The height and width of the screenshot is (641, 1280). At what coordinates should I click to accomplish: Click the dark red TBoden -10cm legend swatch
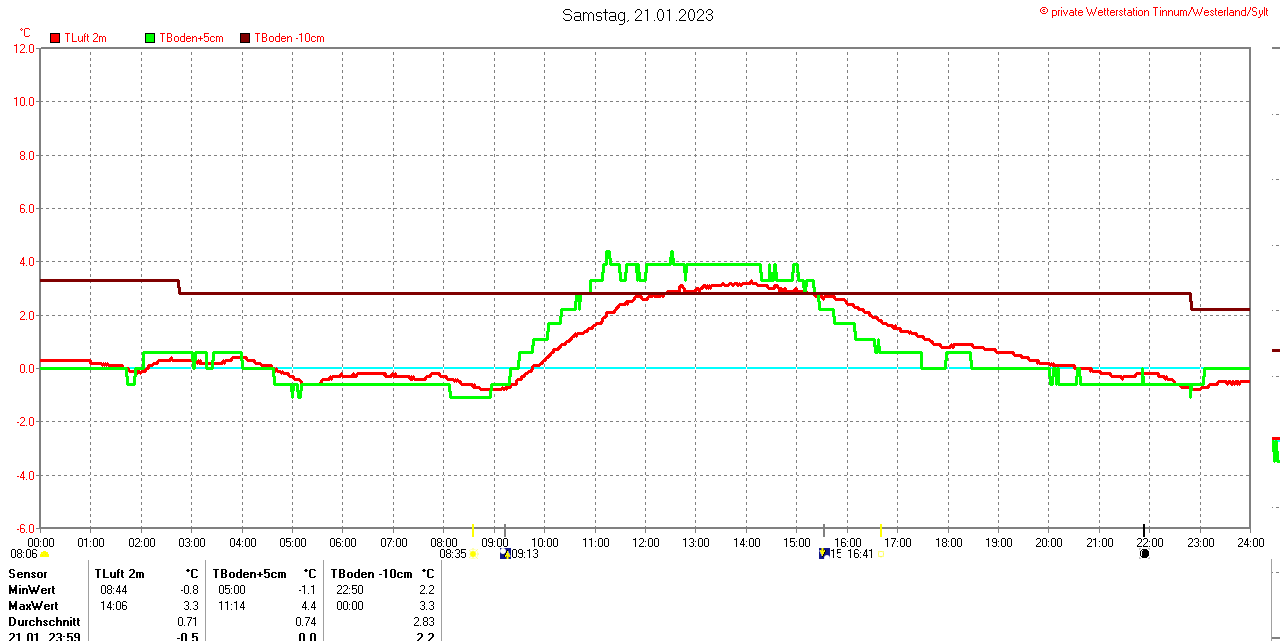[246, 38]
